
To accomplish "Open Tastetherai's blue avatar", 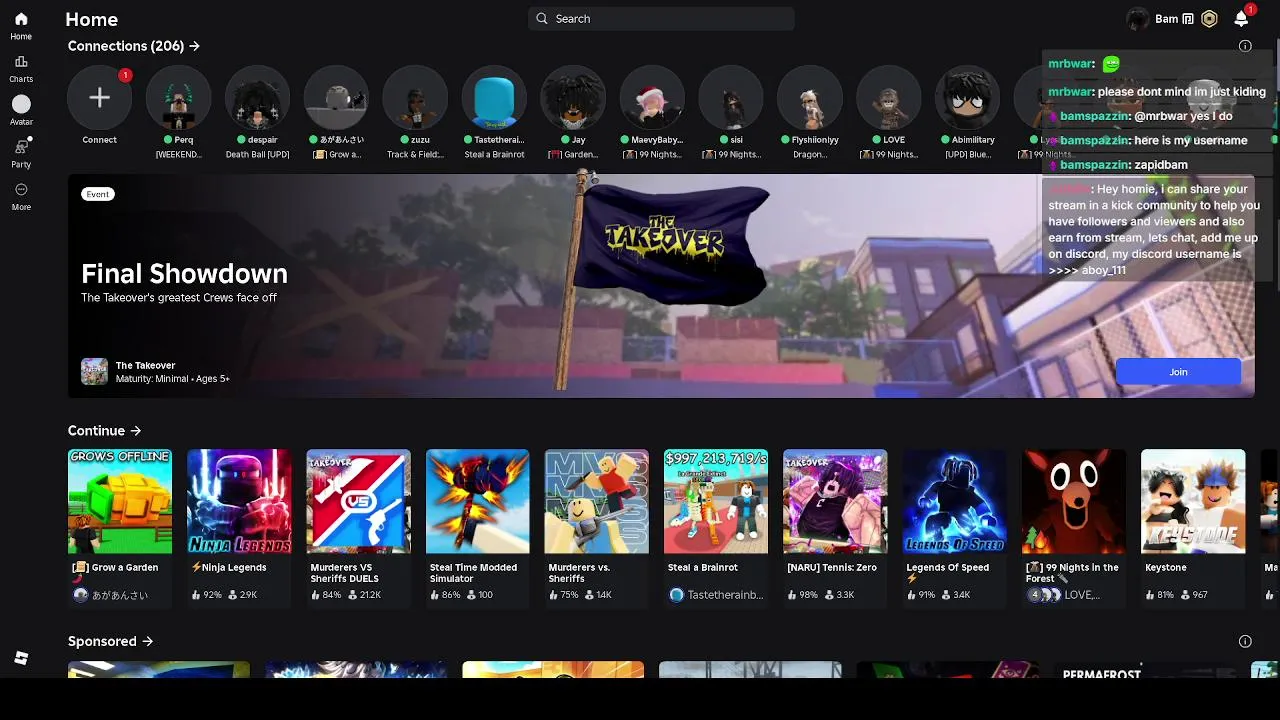I will [494, 97].
